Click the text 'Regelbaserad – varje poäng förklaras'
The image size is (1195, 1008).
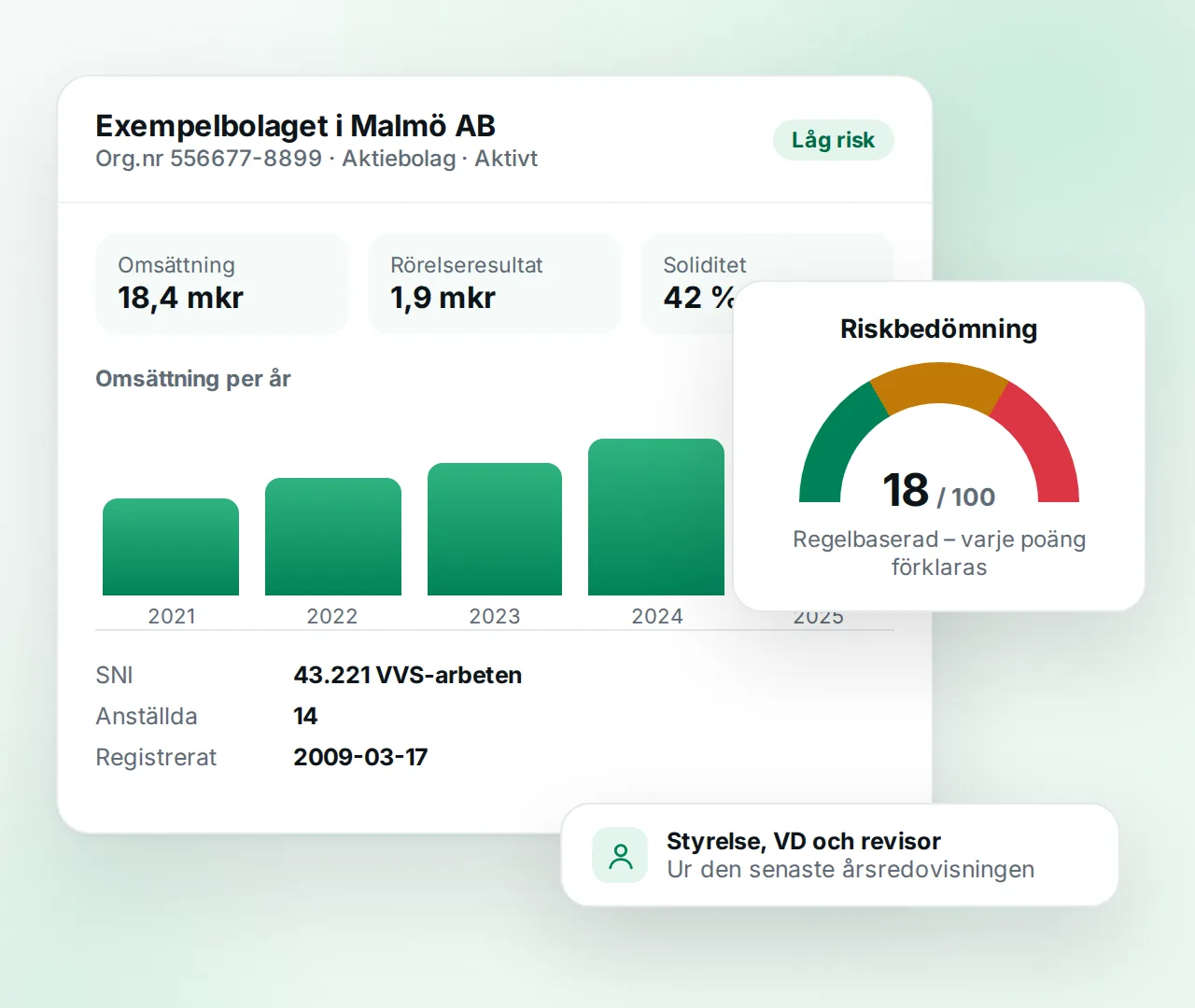(938, 553)
